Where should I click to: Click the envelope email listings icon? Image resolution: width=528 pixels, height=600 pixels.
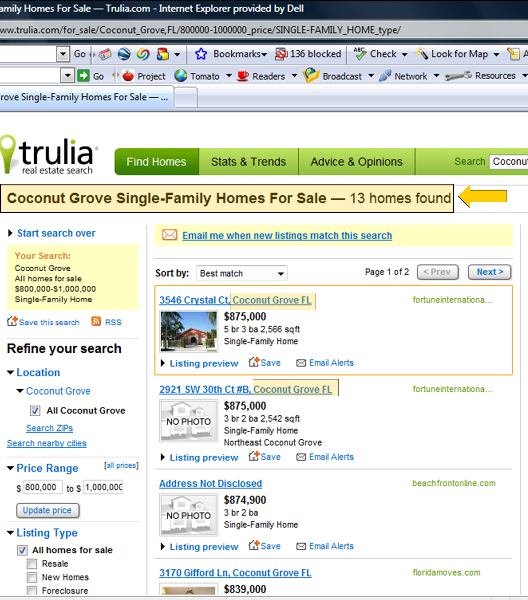click(x=169, y=235)
